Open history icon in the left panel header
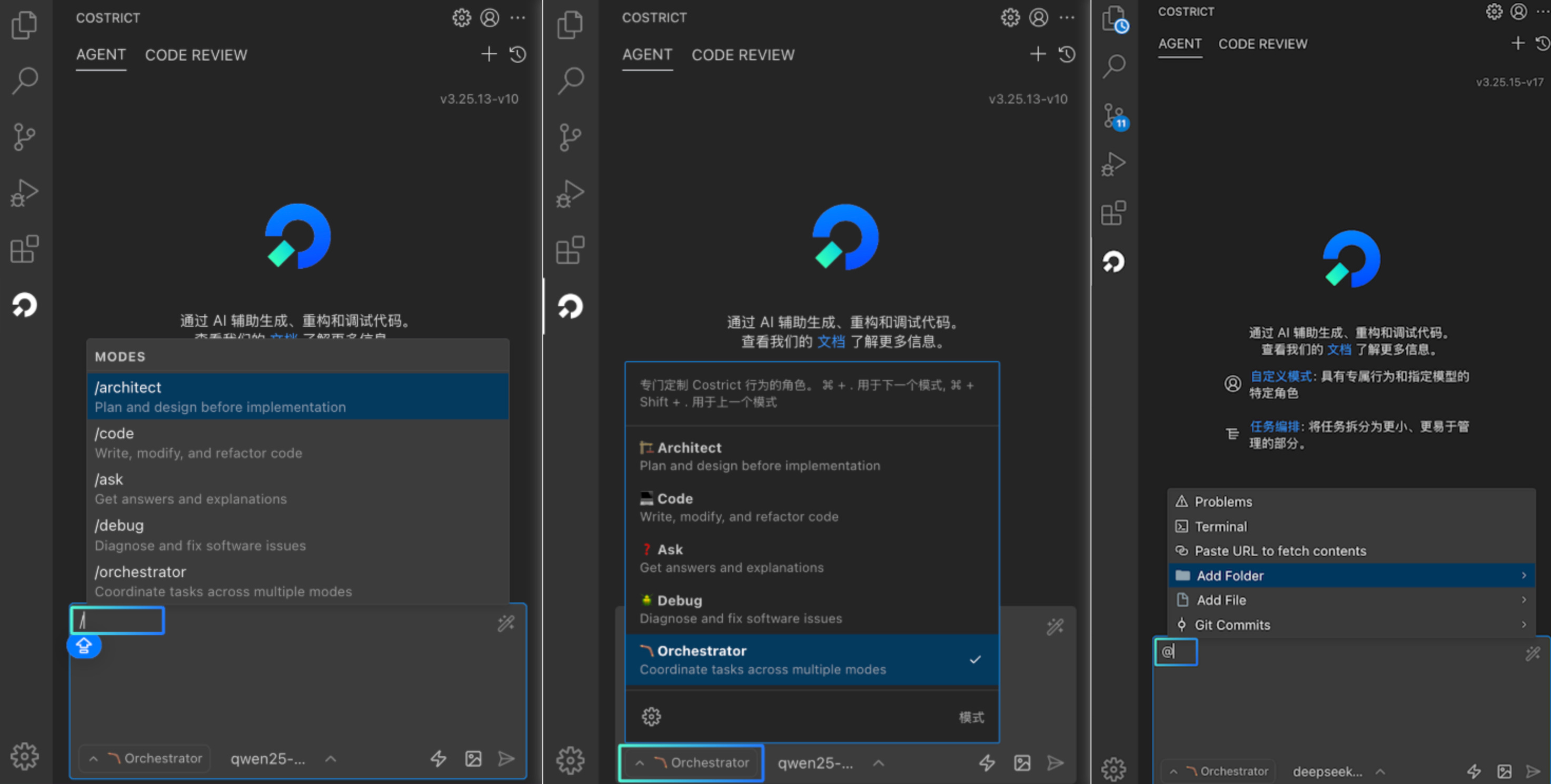Image resolution: width=1551 pixels, height=784 pixels. coord(518,55)
